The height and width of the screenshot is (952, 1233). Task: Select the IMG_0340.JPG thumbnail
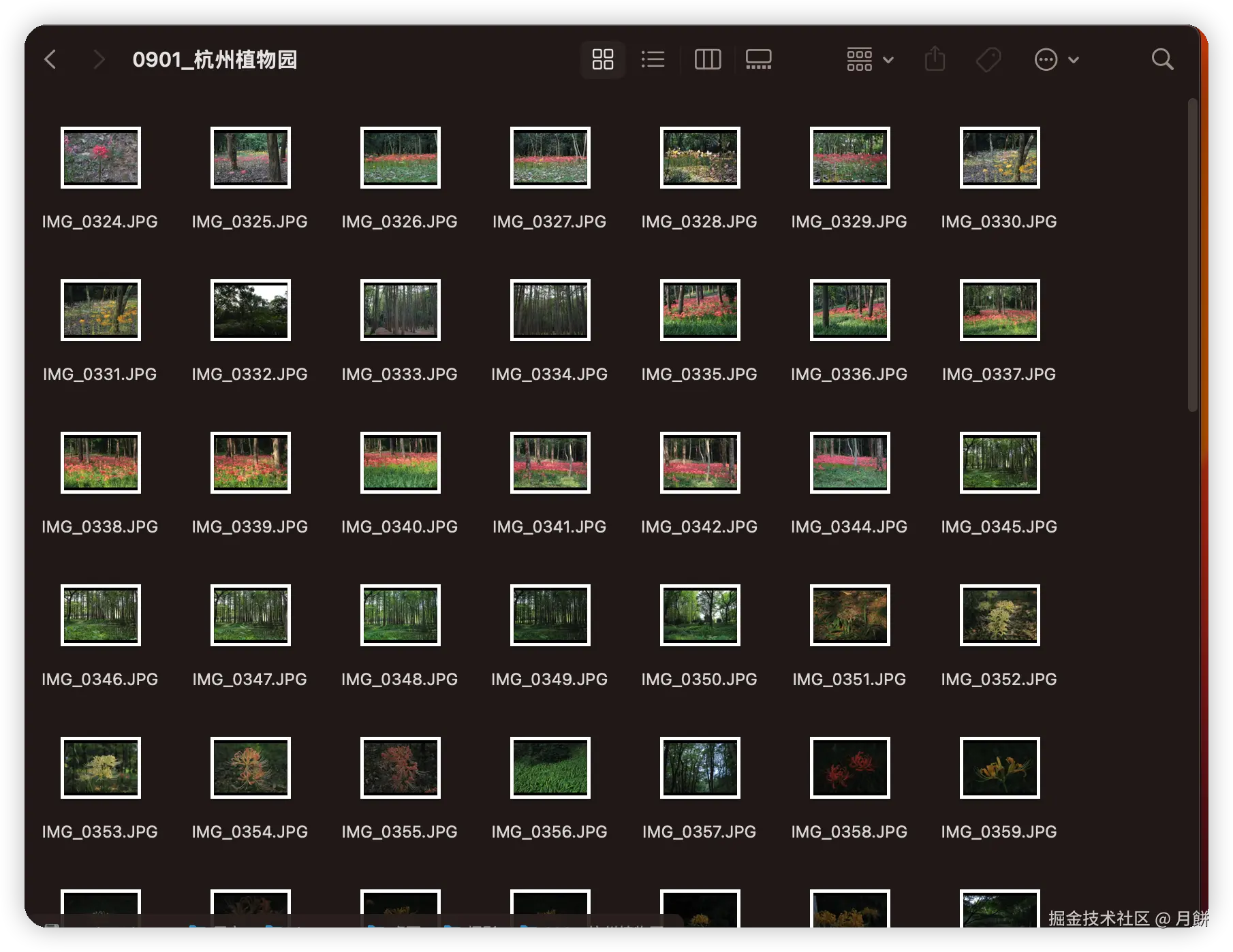(401, 462)
